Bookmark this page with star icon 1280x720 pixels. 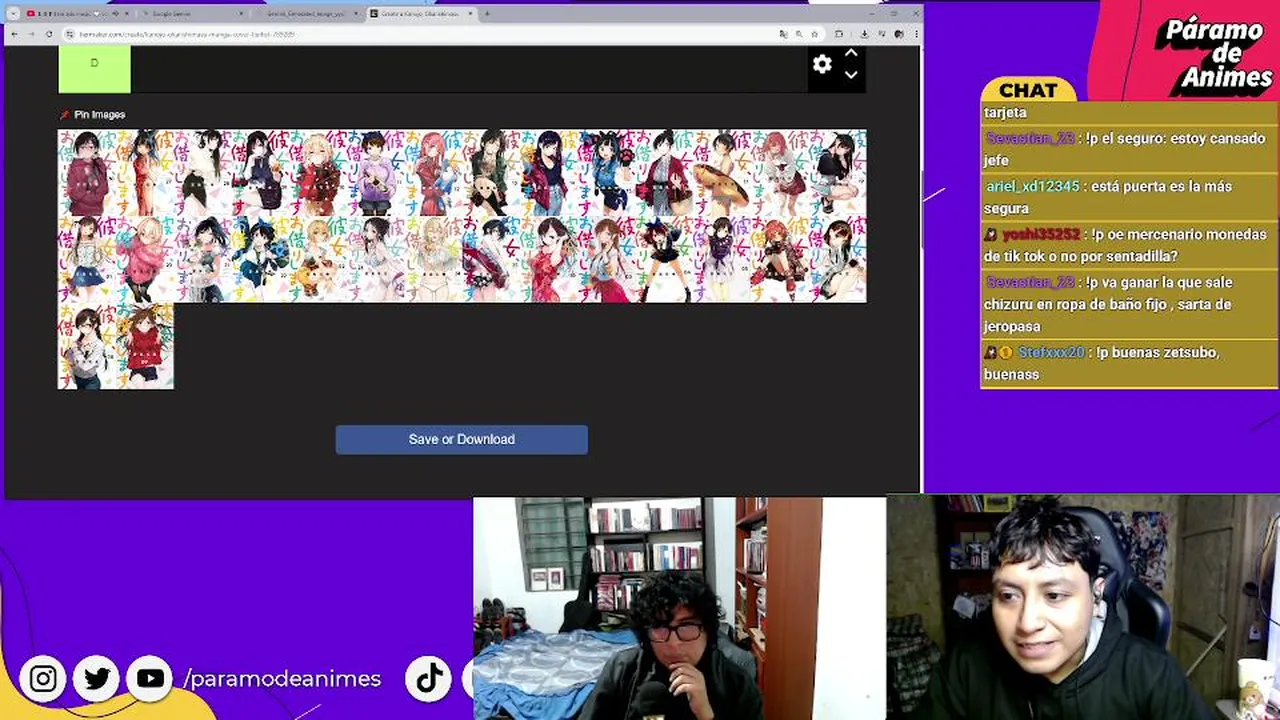[814, 34]
